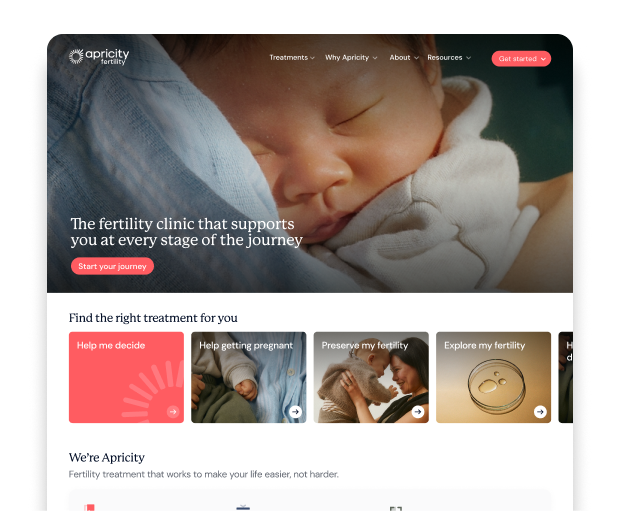Click the Start your journey button
Screen dimensions: 620x511
point(112,266)
